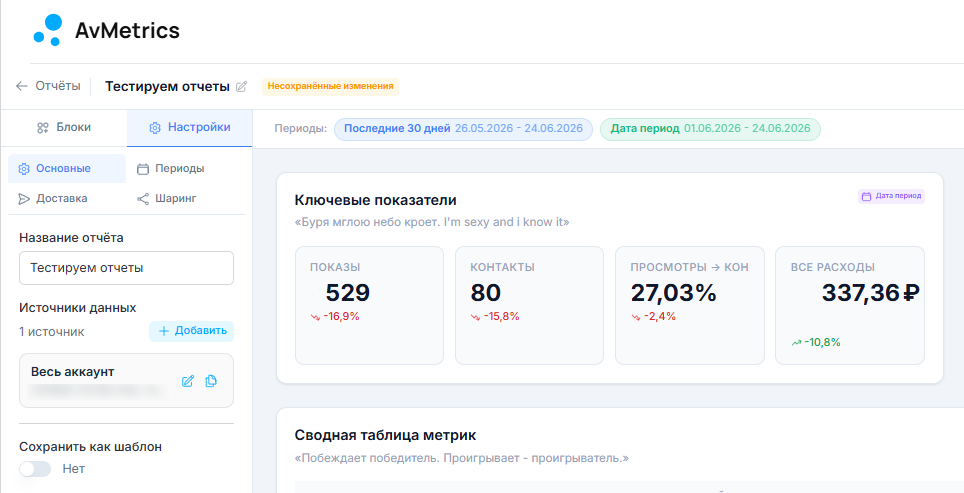The height and width of the screenshot is (493, 964).
Task: Click the «Буря мглою небо кроет» subtitle
Action: [432, 222]
